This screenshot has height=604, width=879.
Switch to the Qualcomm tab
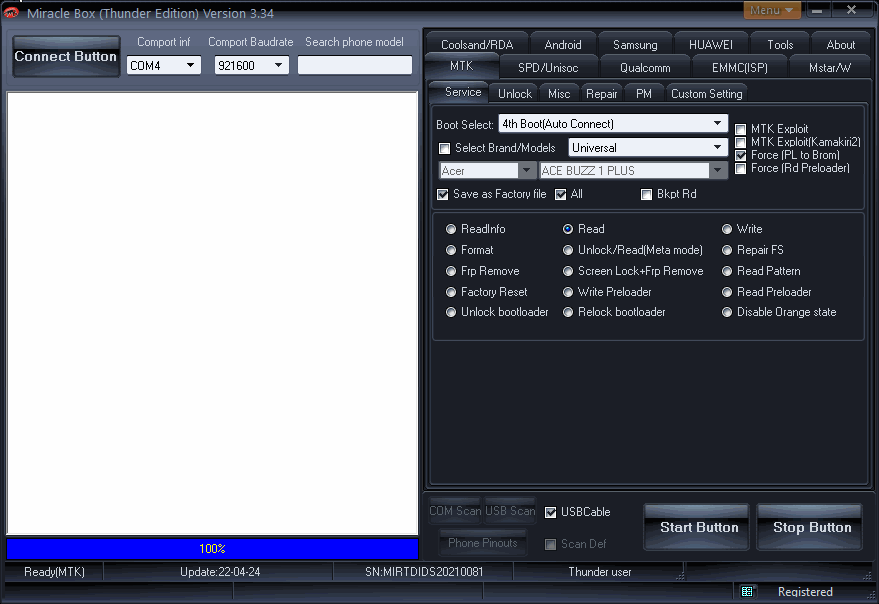(645, 68)
